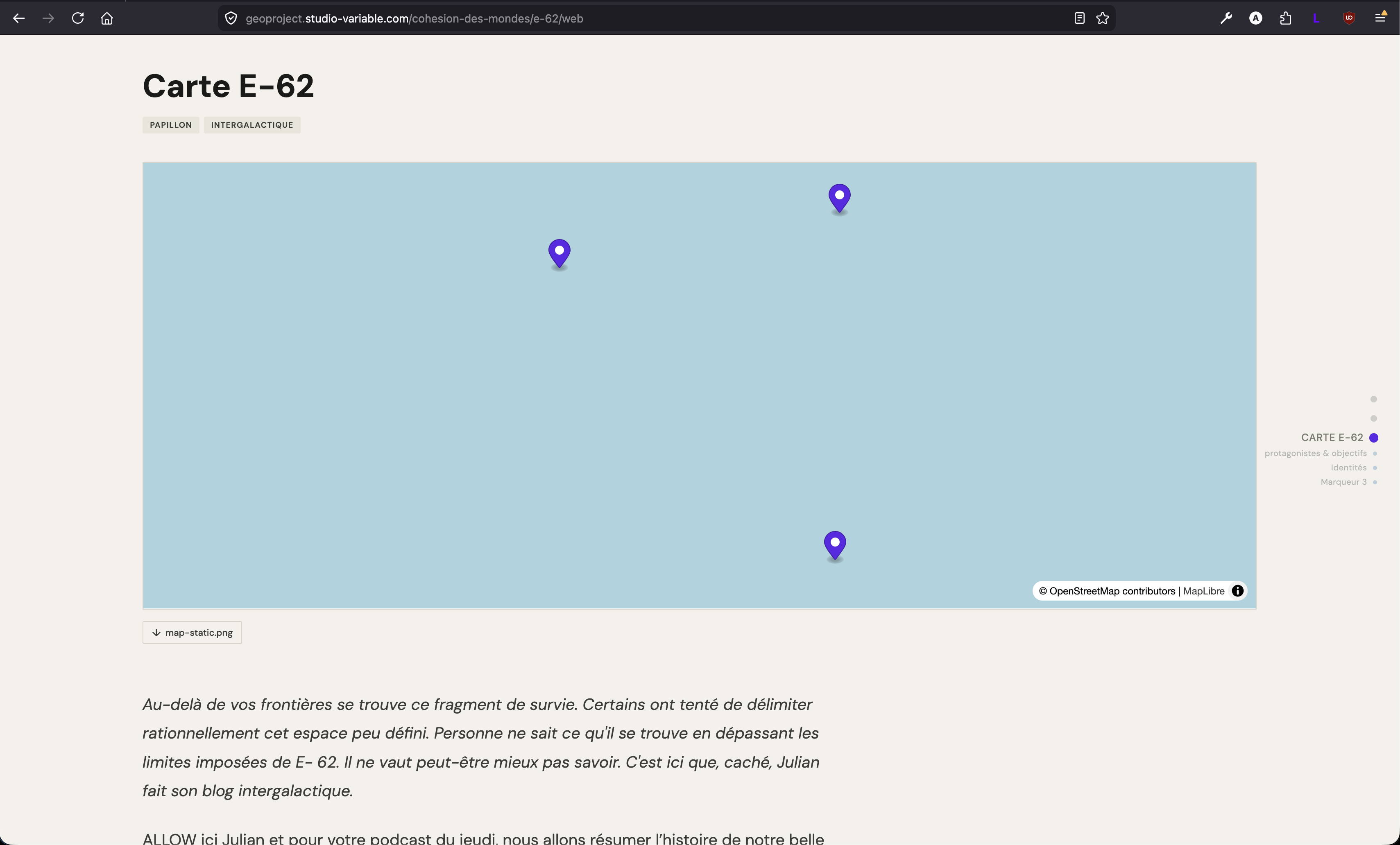Image resolution: width=1400 pixels, height=845 pixels.
Task: Toggle reader view icon in address bar
Action: click(1079, 18)
